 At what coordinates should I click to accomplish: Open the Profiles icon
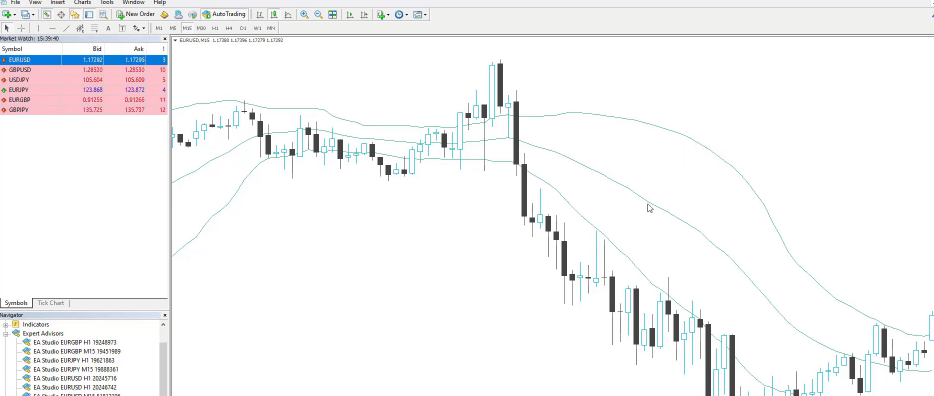click(25, 14)
